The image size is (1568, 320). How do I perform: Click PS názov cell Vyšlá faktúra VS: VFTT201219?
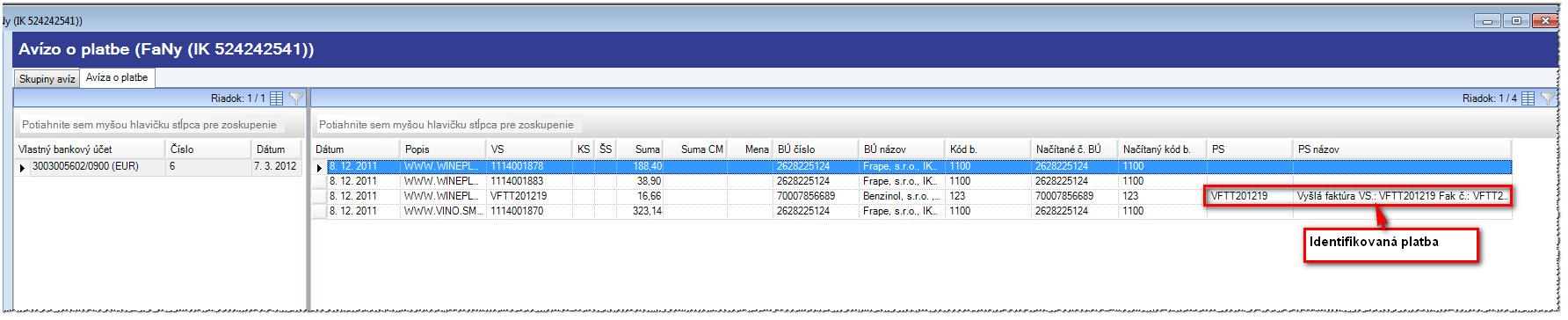tap(1402, 196)
